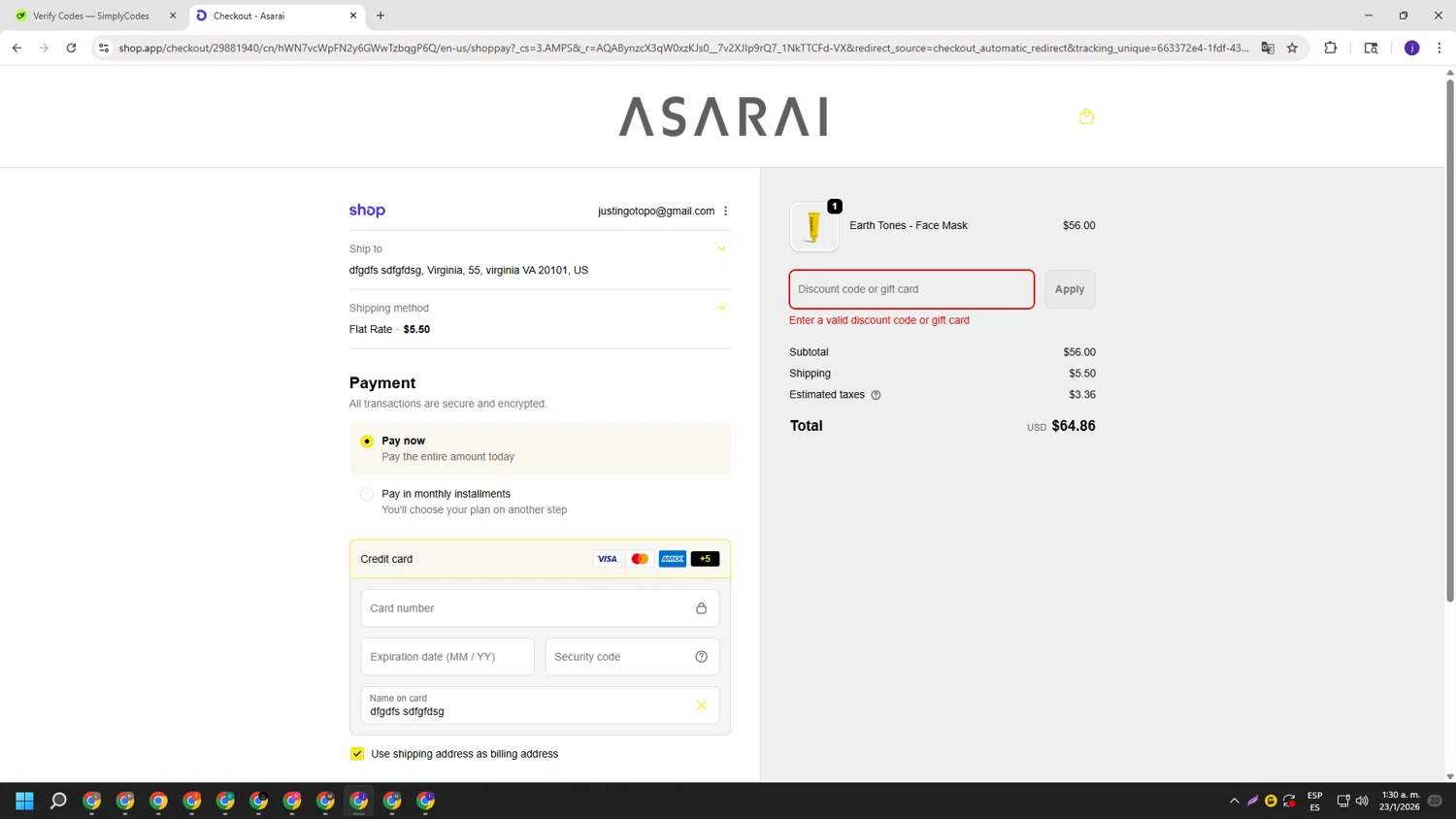Go back to previous page
This screenshot has width=1456, height=819.
point(17,48)
